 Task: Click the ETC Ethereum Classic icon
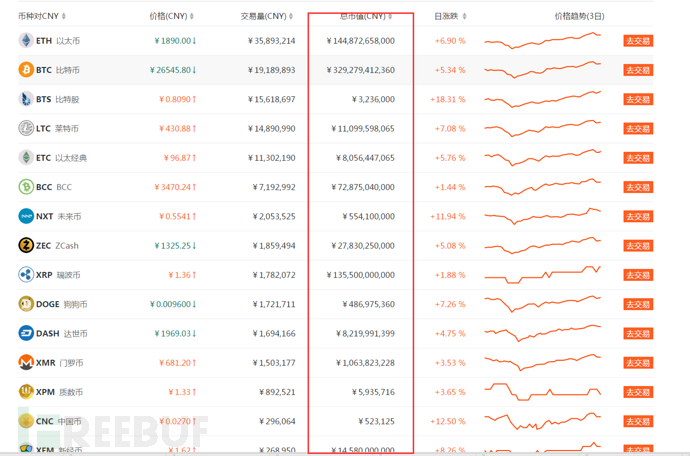point(26,158)
